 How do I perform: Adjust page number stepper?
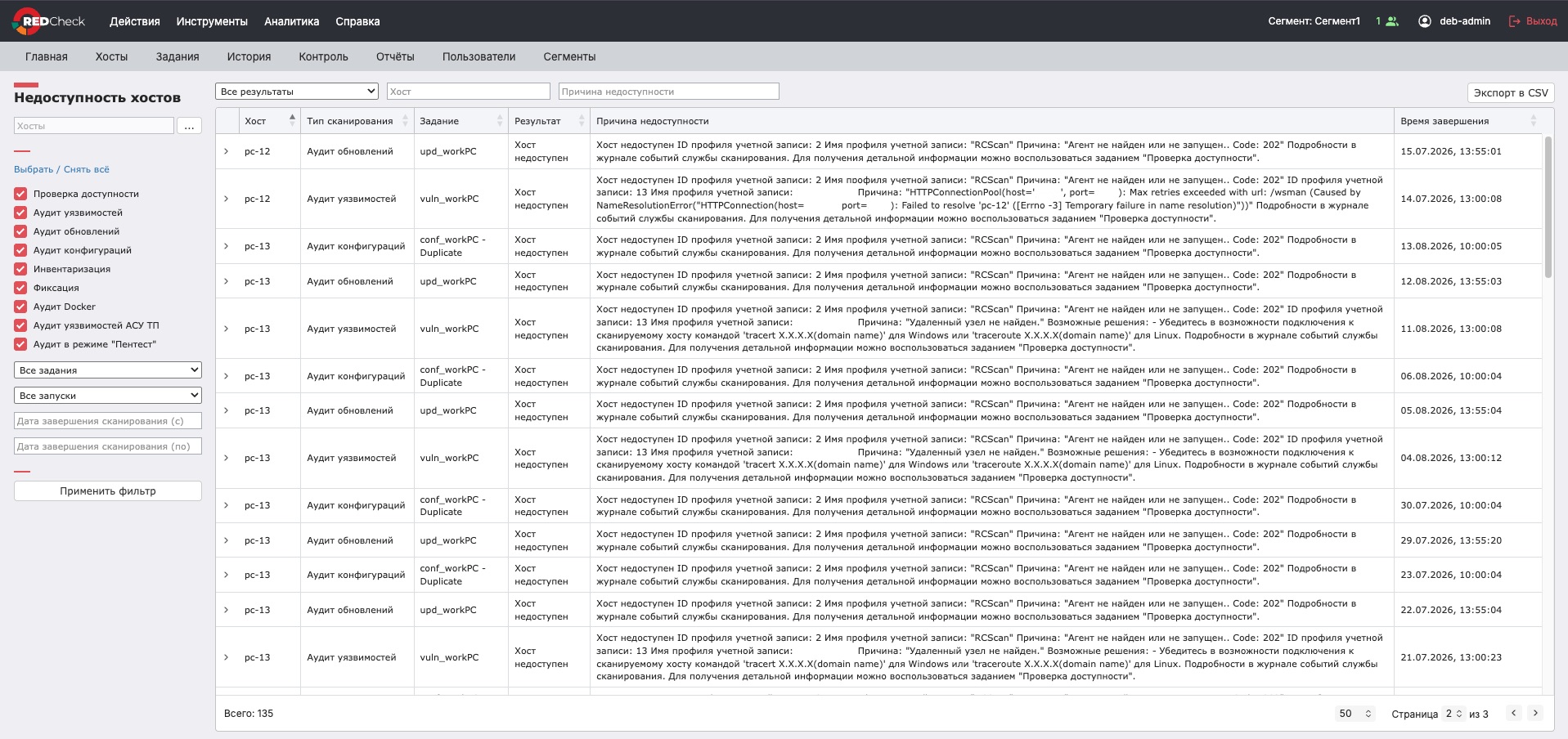click(1454, 714)
